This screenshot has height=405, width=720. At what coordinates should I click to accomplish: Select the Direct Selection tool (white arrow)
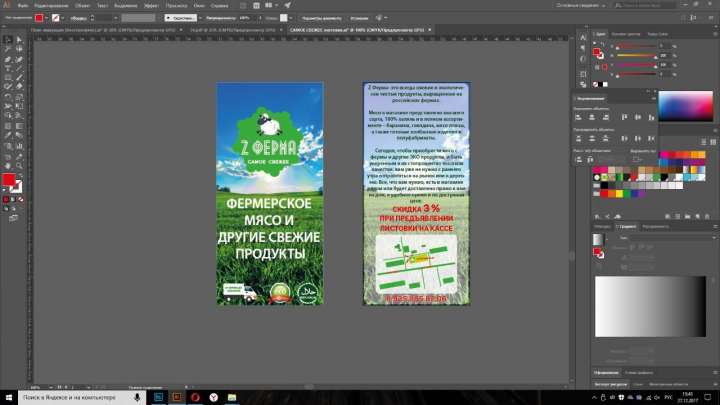tap(19, 40)
